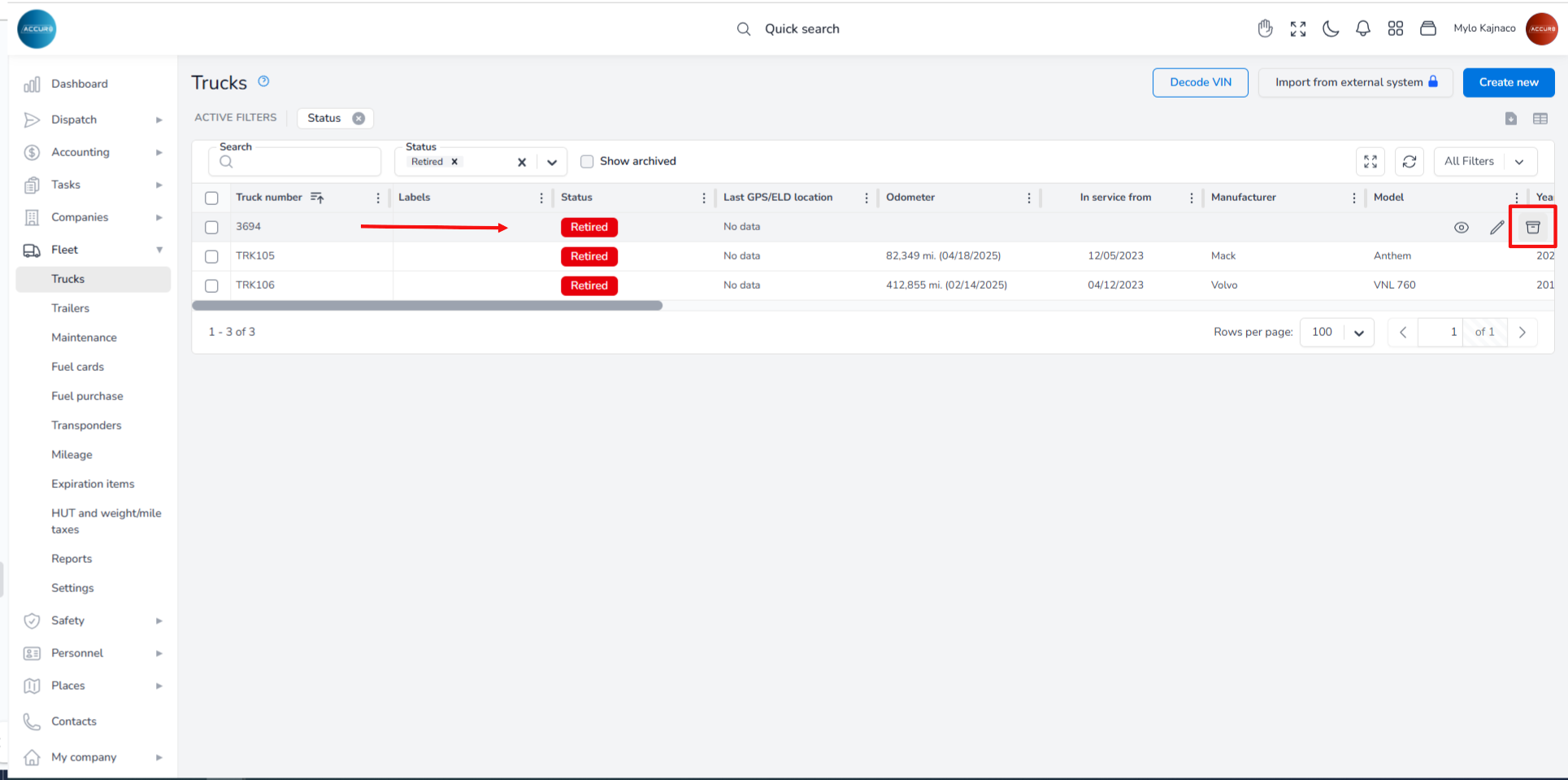1568x780 pixels.
Task: Enable the Show archived checkbox
Action: click(x=587, y=161)
